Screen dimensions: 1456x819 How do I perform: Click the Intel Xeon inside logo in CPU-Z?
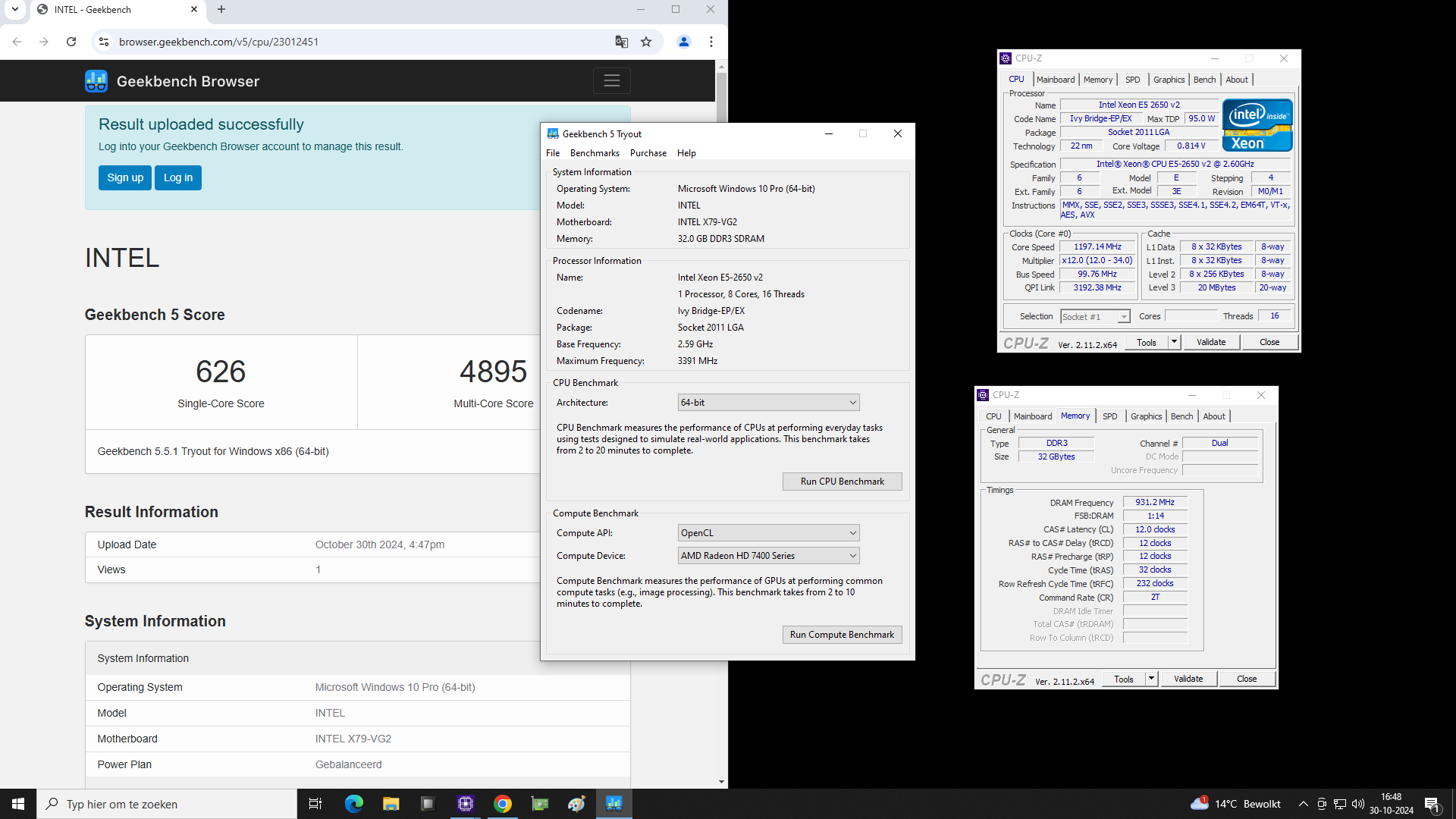1257,125
